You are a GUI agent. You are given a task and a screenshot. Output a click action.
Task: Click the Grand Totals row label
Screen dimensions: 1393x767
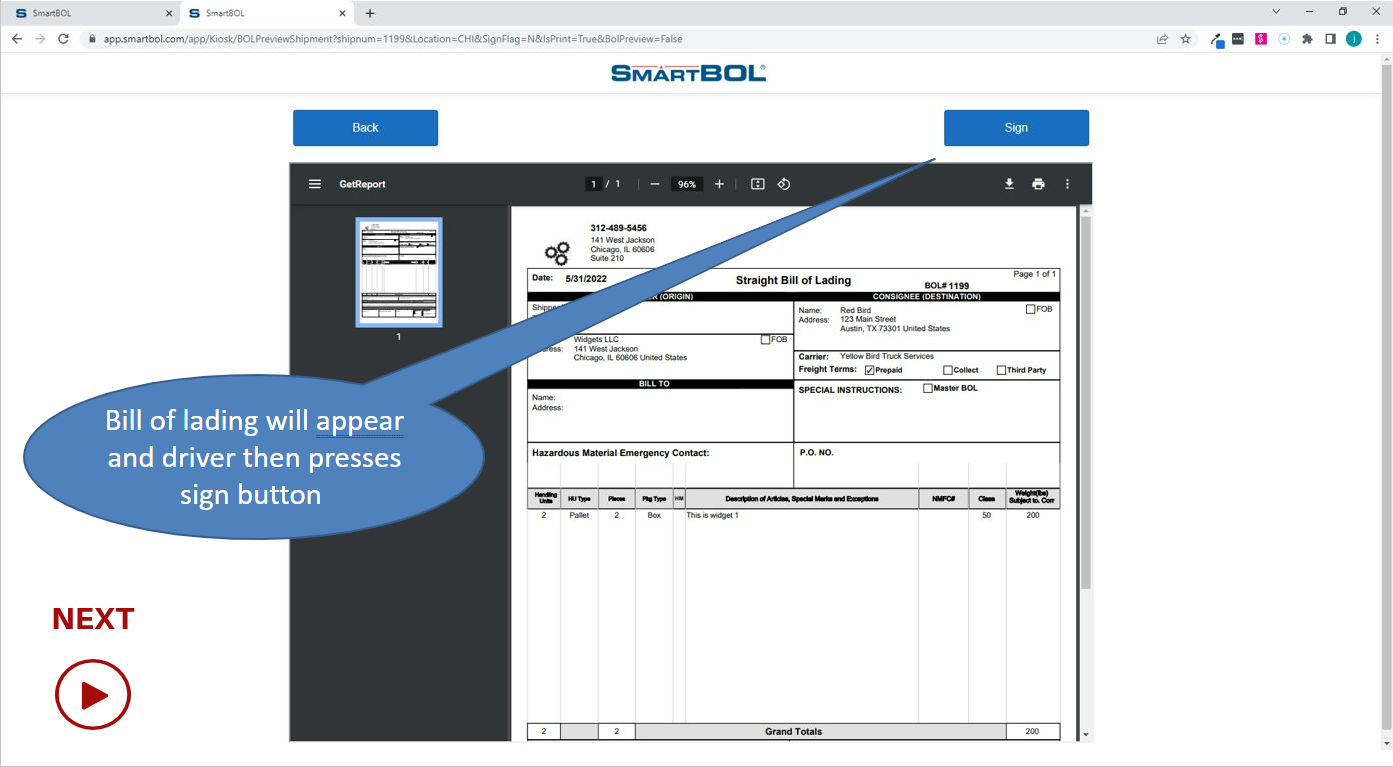click(793, 732)
